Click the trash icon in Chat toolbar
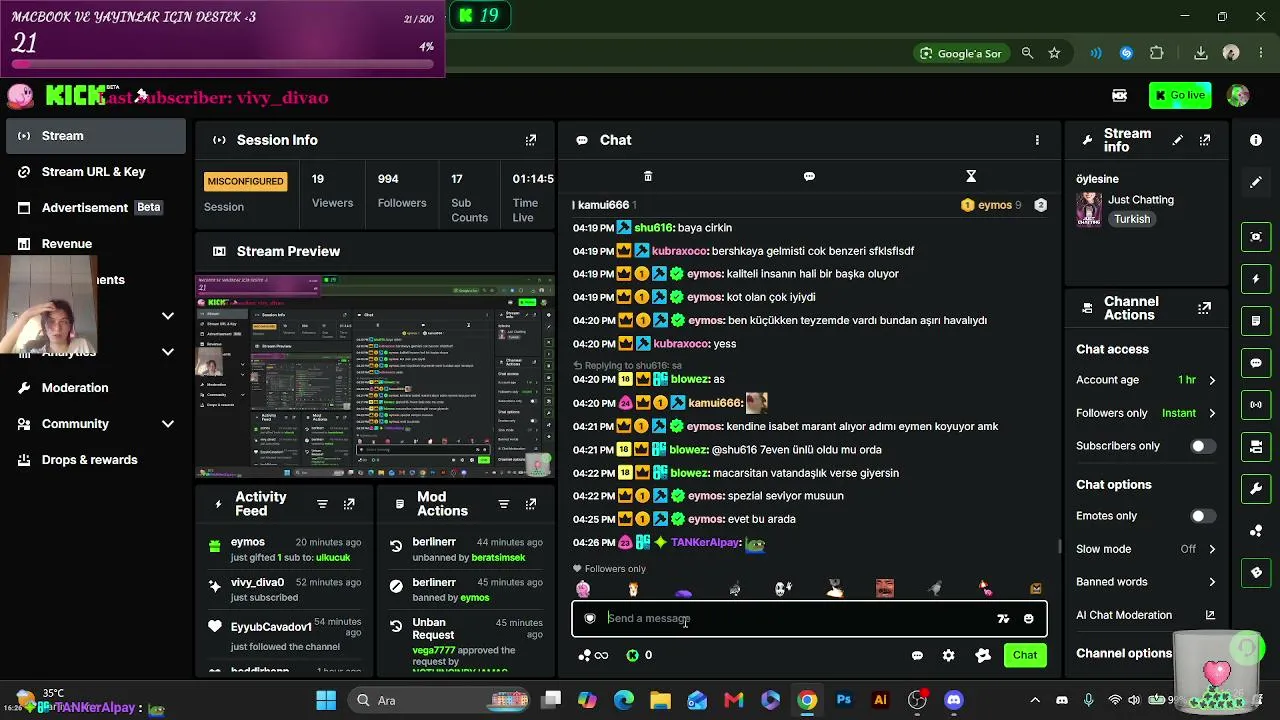The height and width of the screenshot is (720, 1280). [648, 176]
